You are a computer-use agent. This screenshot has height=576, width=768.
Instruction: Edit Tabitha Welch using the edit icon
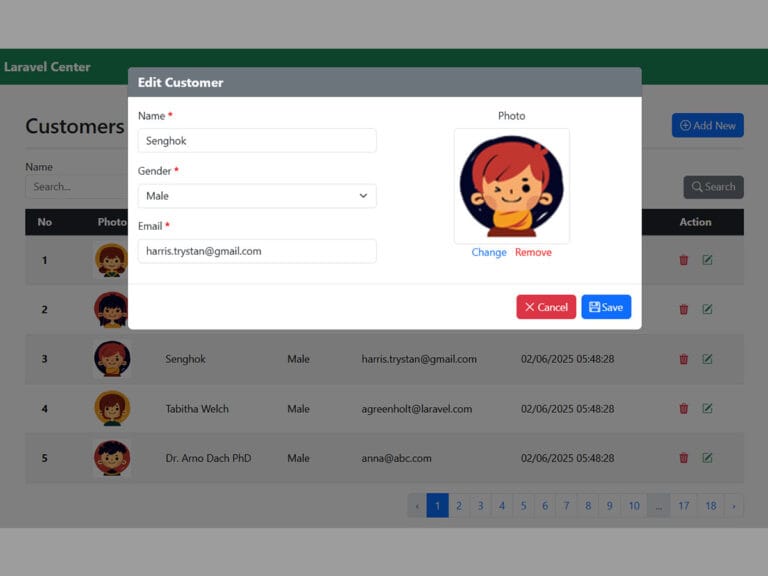707,408
